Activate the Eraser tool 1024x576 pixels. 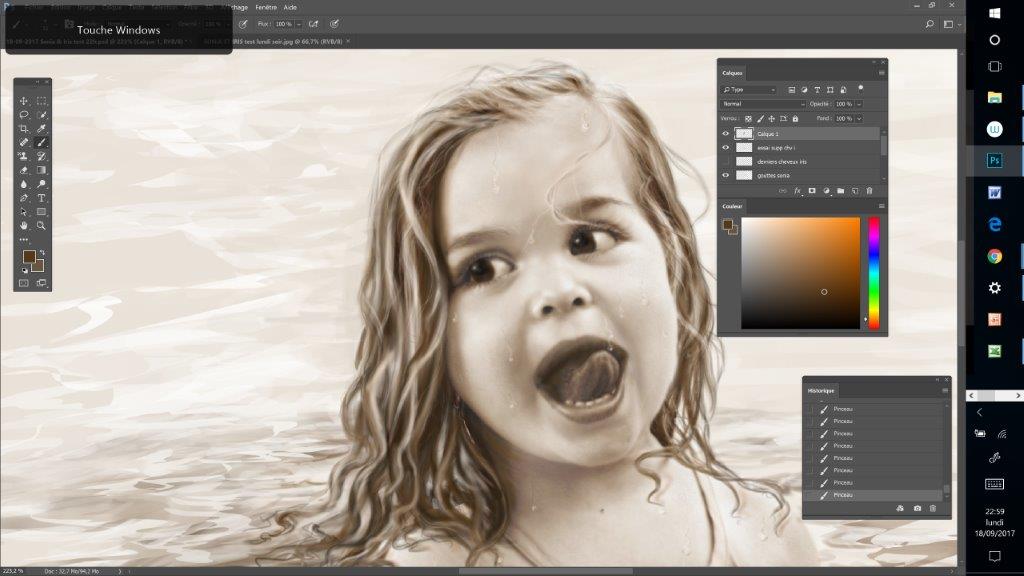[x=24, y=170]
